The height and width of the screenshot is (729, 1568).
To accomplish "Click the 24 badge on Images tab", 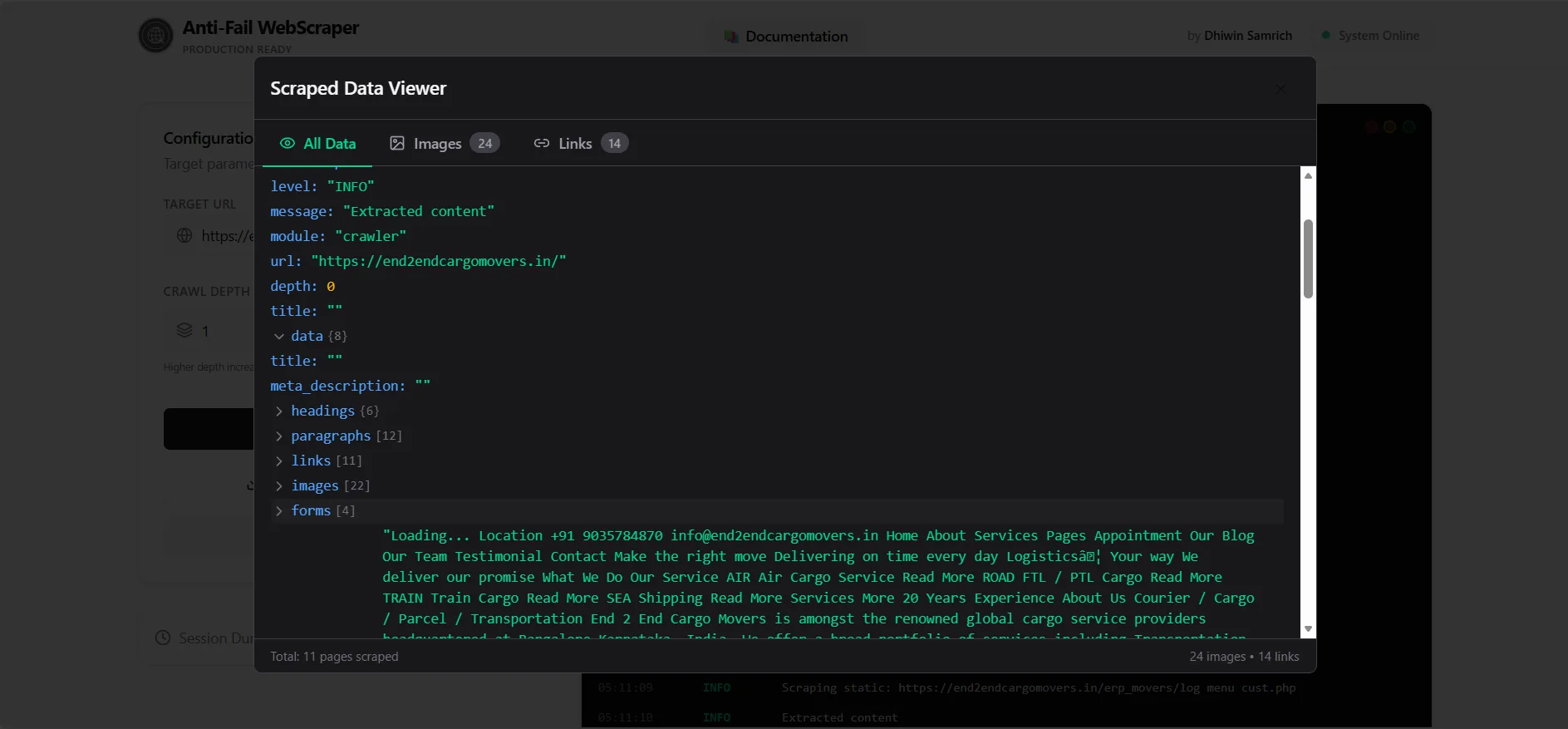I will click(x=485, y=143).
